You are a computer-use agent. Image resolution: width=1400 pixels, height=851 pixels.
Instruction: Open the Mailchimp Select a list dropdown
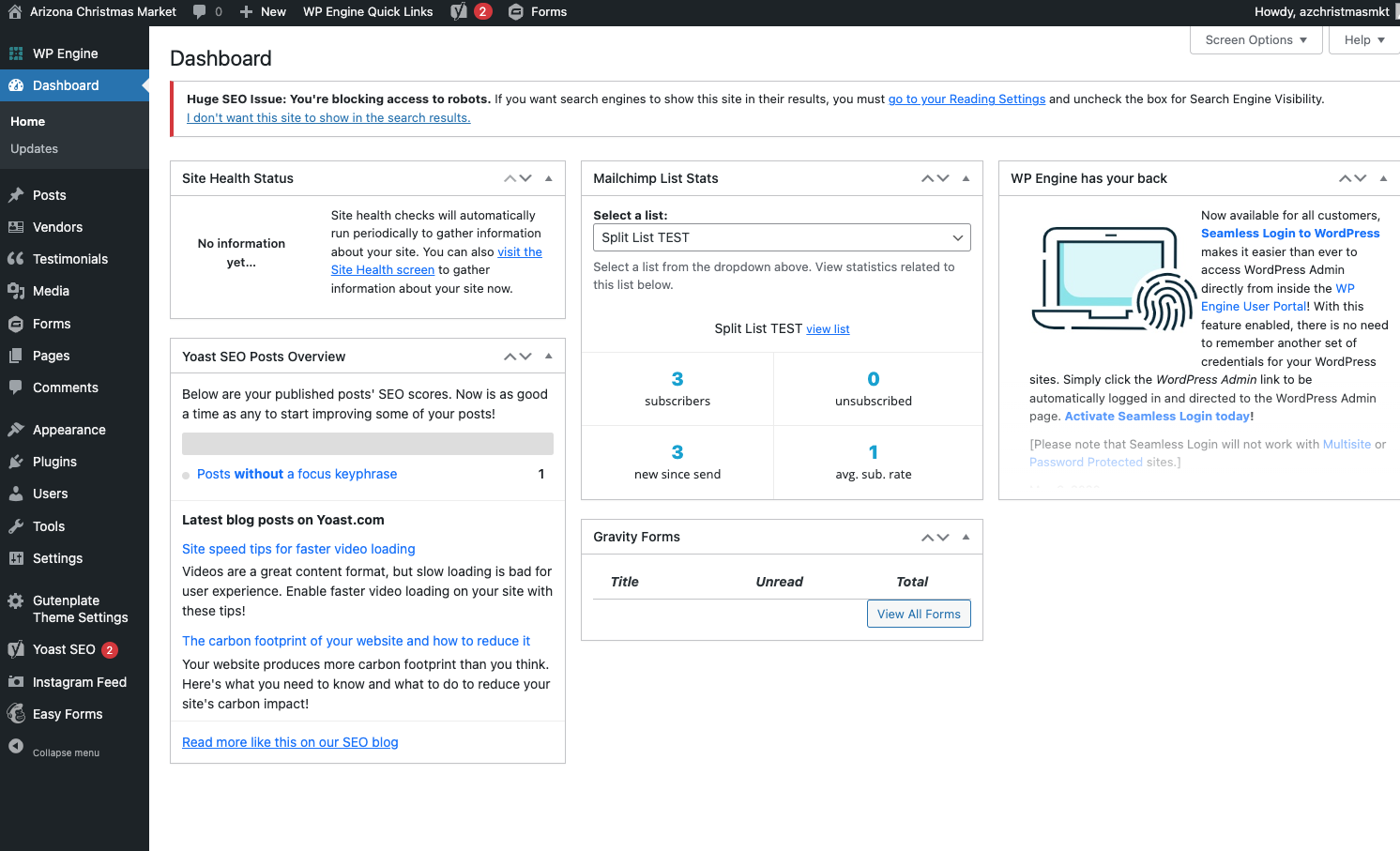pos(782,237)
